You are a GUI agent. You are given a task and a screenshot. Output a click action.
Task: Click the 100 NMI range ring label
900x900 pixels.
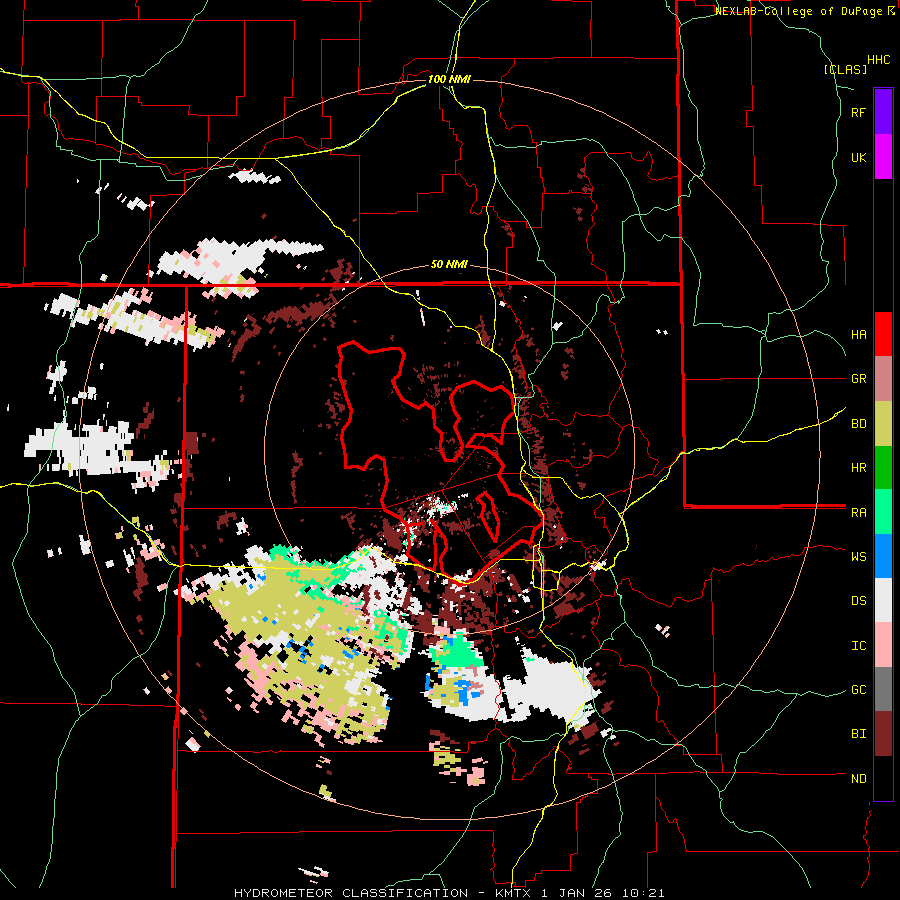pyautogui.click(x=449, y=79)
